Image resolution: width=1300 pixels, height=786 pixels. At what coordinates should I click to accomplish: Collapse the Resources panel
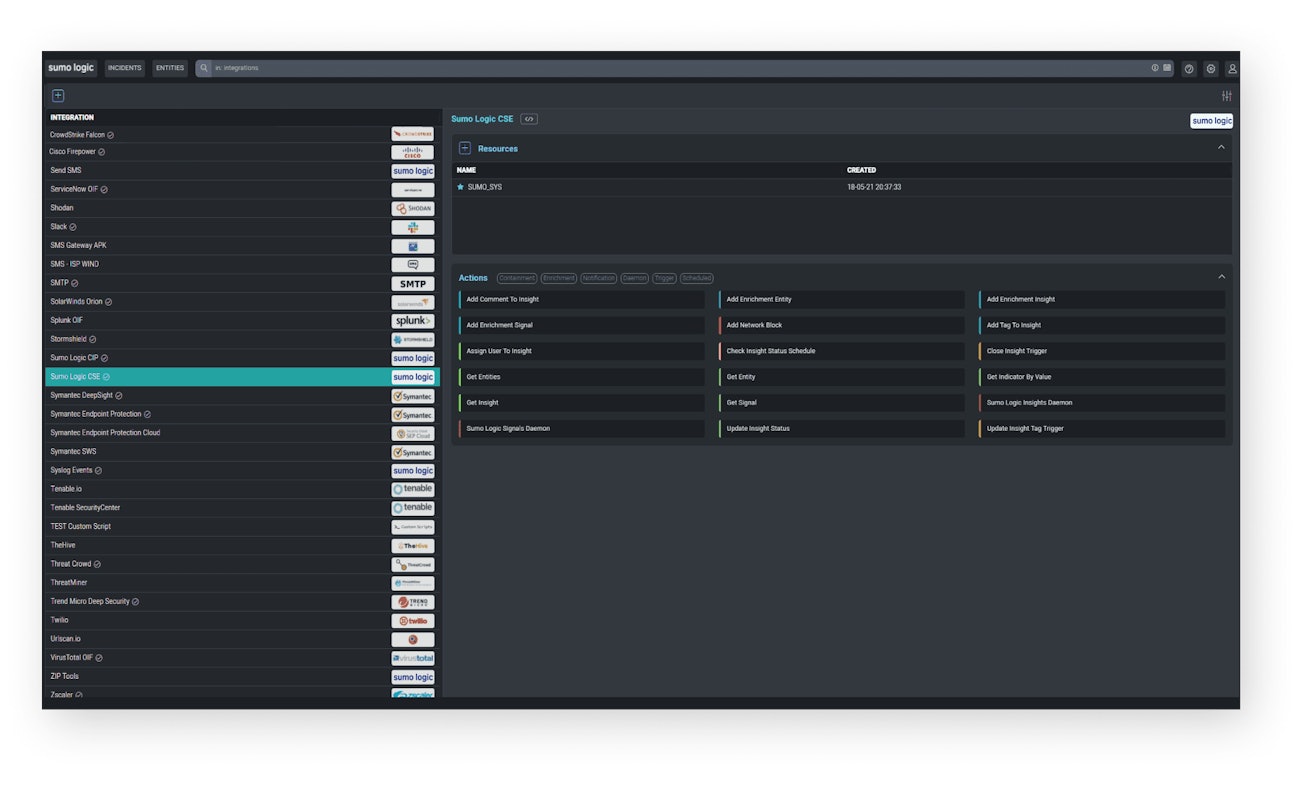1221,148
